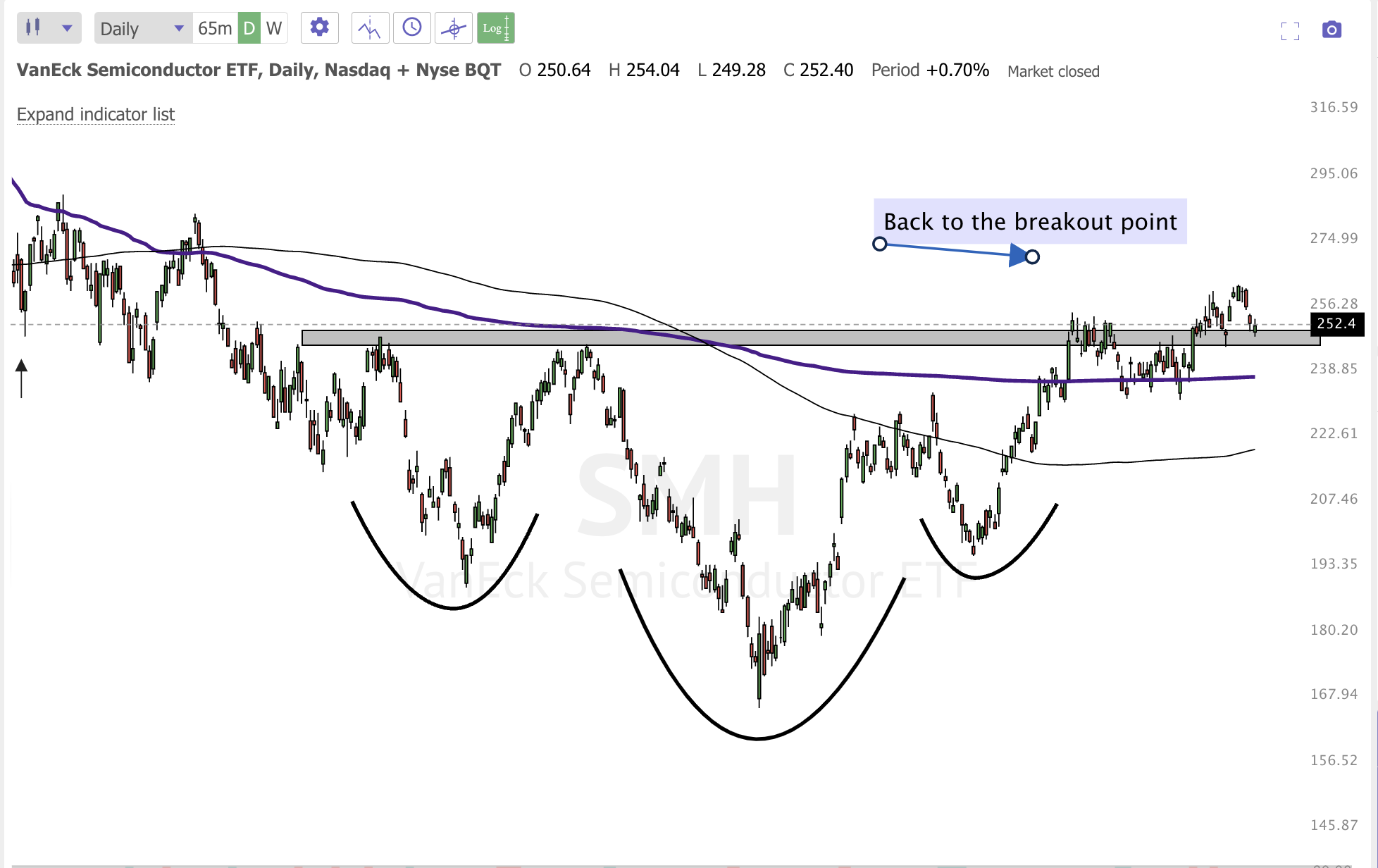Image resolution: width=1378 pixels, height=868 pixels.
Task: Toggle the Log scale button
Action: coord(495,28)
